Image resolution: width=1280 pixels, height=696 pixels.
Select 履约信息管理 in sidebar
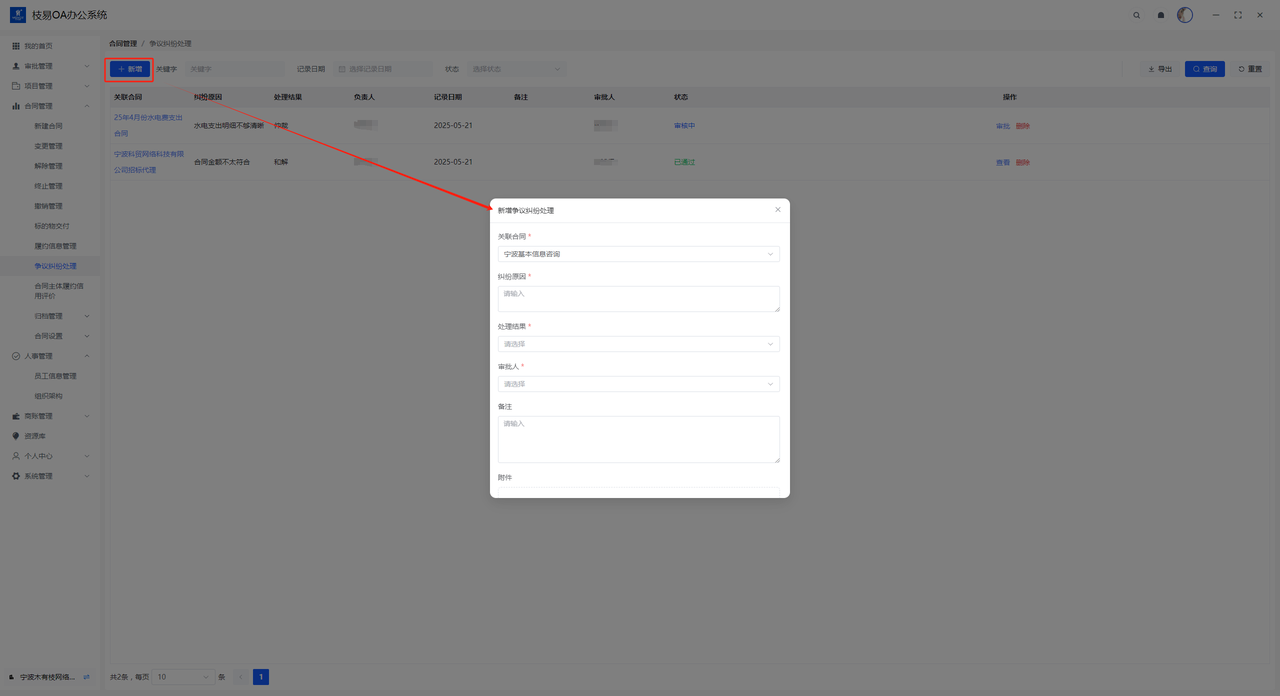[x=55, y=246]
